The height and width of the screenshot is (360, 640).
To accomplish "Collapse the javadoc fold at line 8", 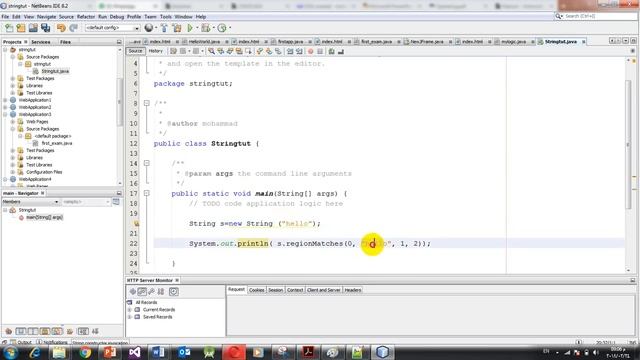I will click(147, 103).
